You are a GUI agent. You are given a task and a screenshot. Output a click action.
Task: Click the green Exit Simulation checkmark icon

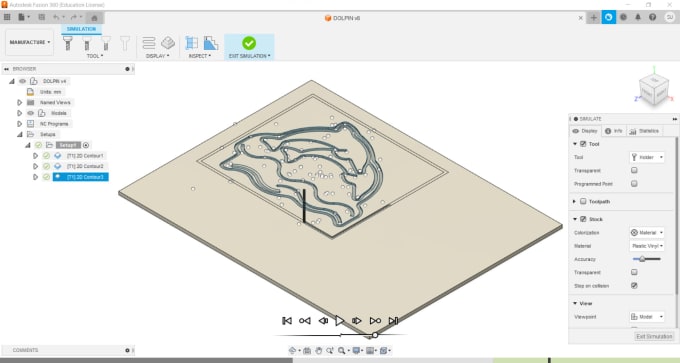pos(249,43)
